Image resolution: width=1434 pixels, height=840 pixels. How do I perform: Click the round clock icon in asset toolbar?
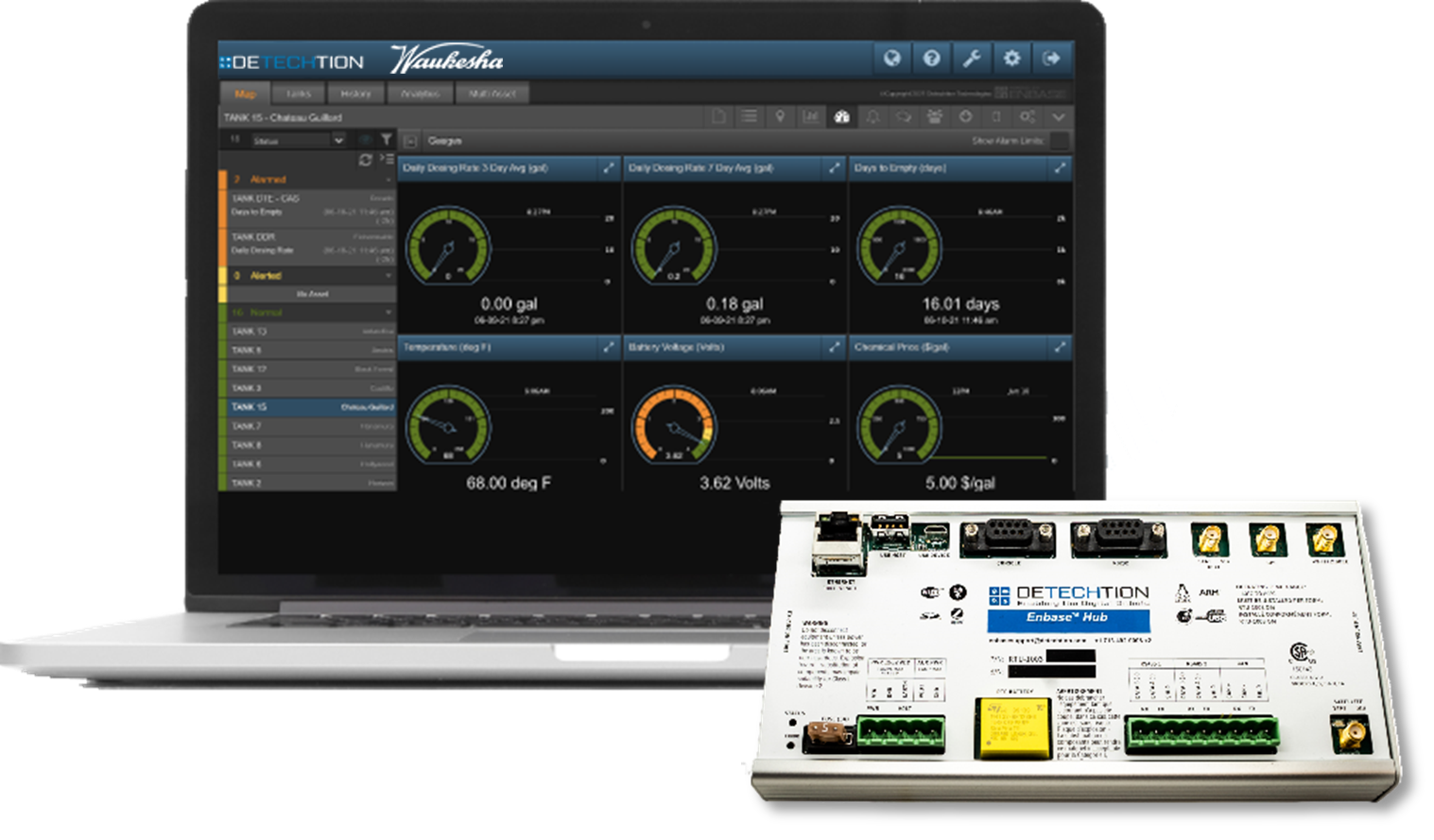(x=965, y=117)
